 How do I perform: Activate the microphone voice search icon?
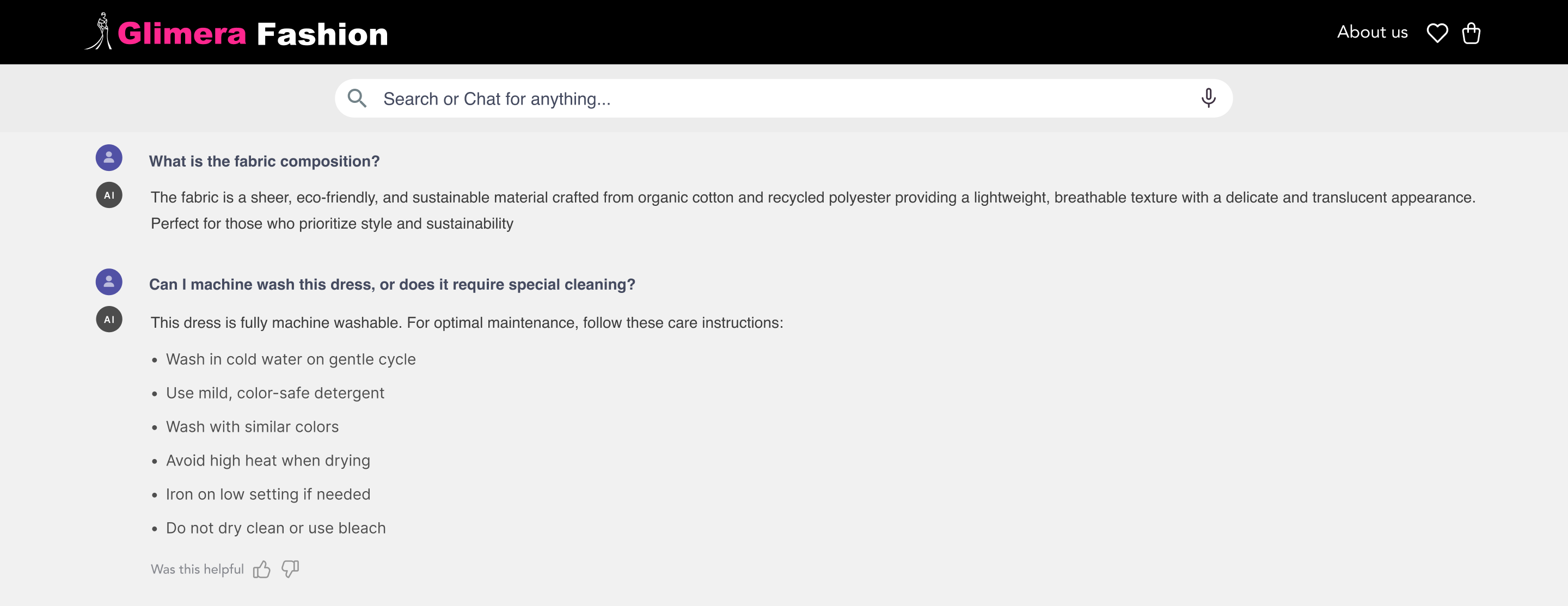[1208, 98]
